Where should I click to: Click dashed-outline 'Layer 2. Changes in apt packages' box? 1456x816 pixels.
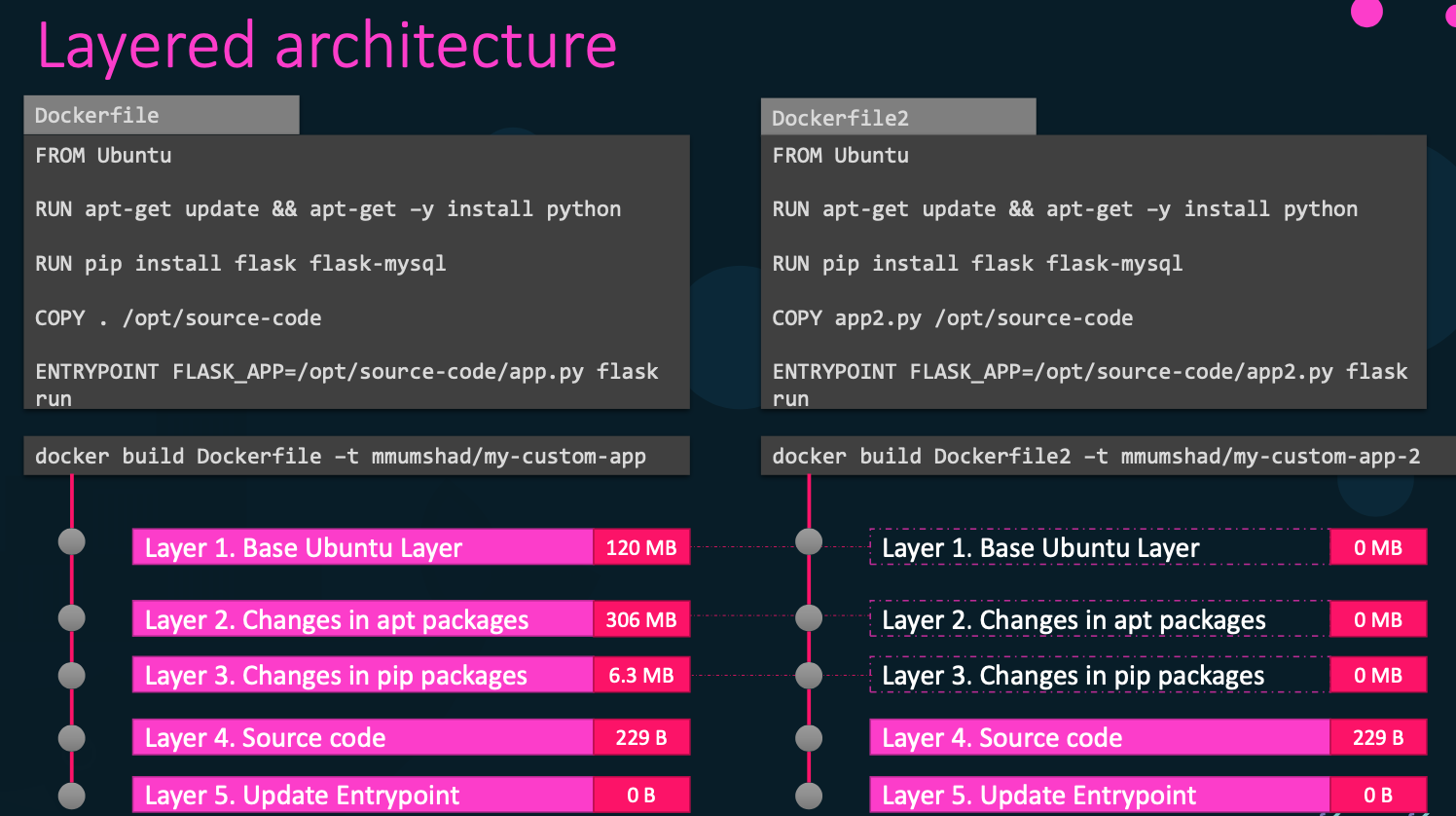coord(1100,619)
